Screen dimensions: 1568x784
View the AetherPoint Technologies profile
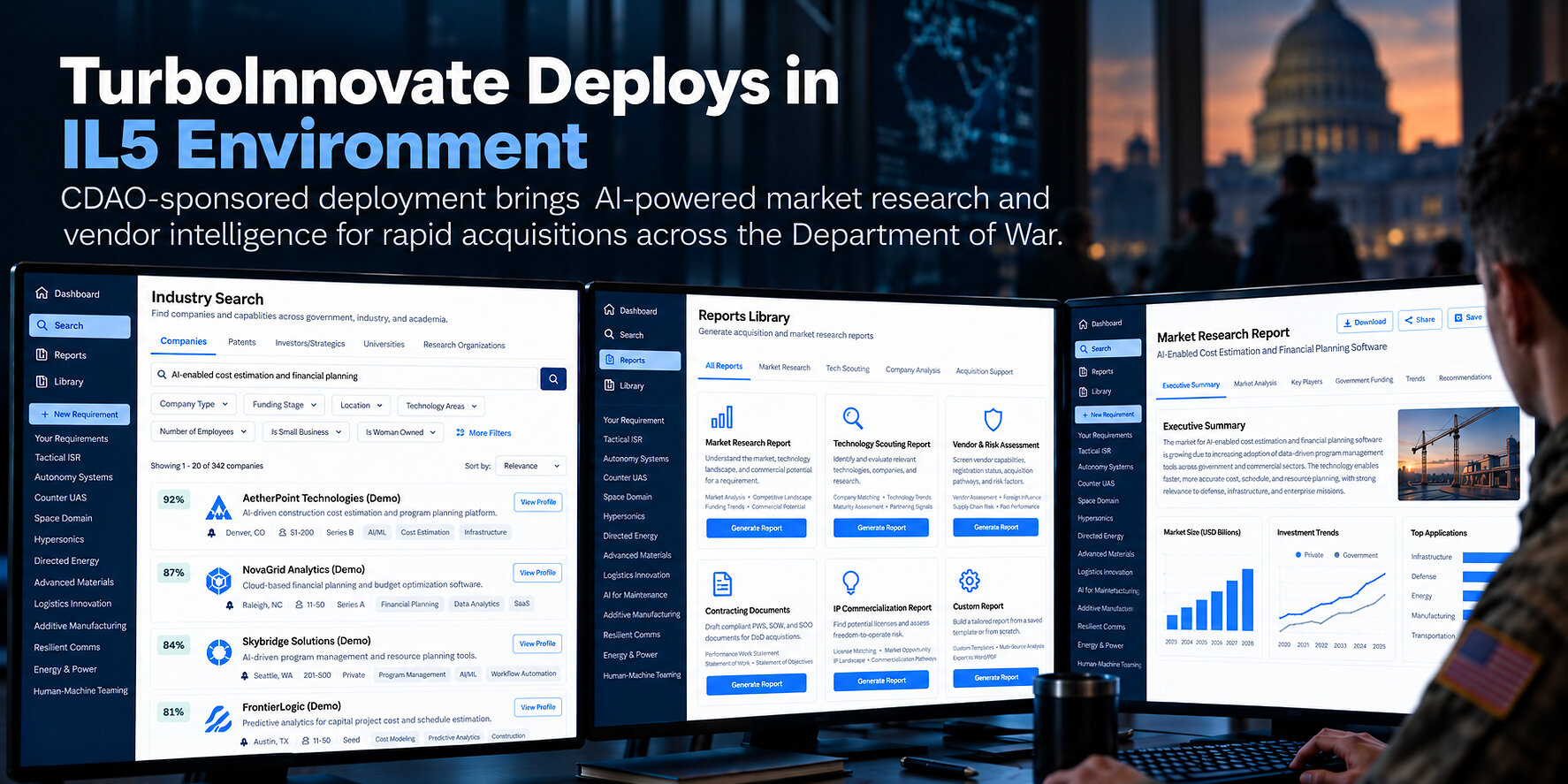point(538,502)
